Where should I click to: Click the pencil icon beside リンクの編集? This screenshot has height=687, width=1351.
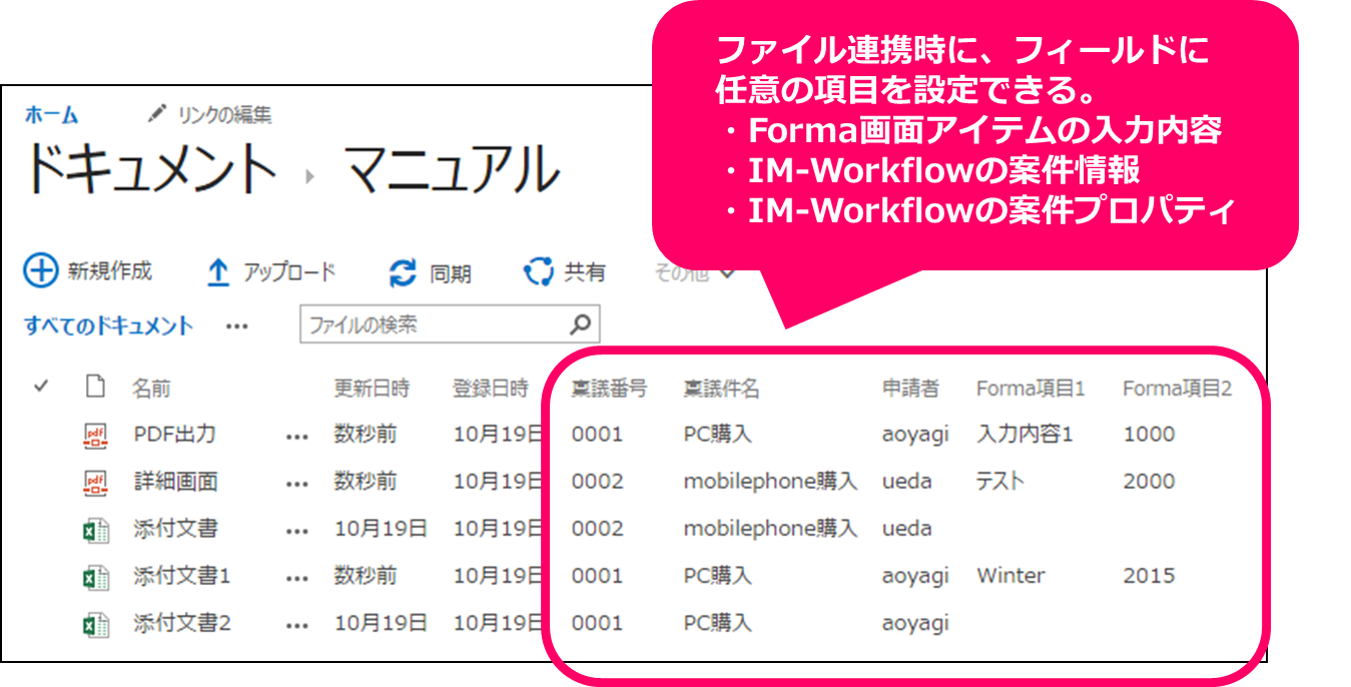point(156,114)
